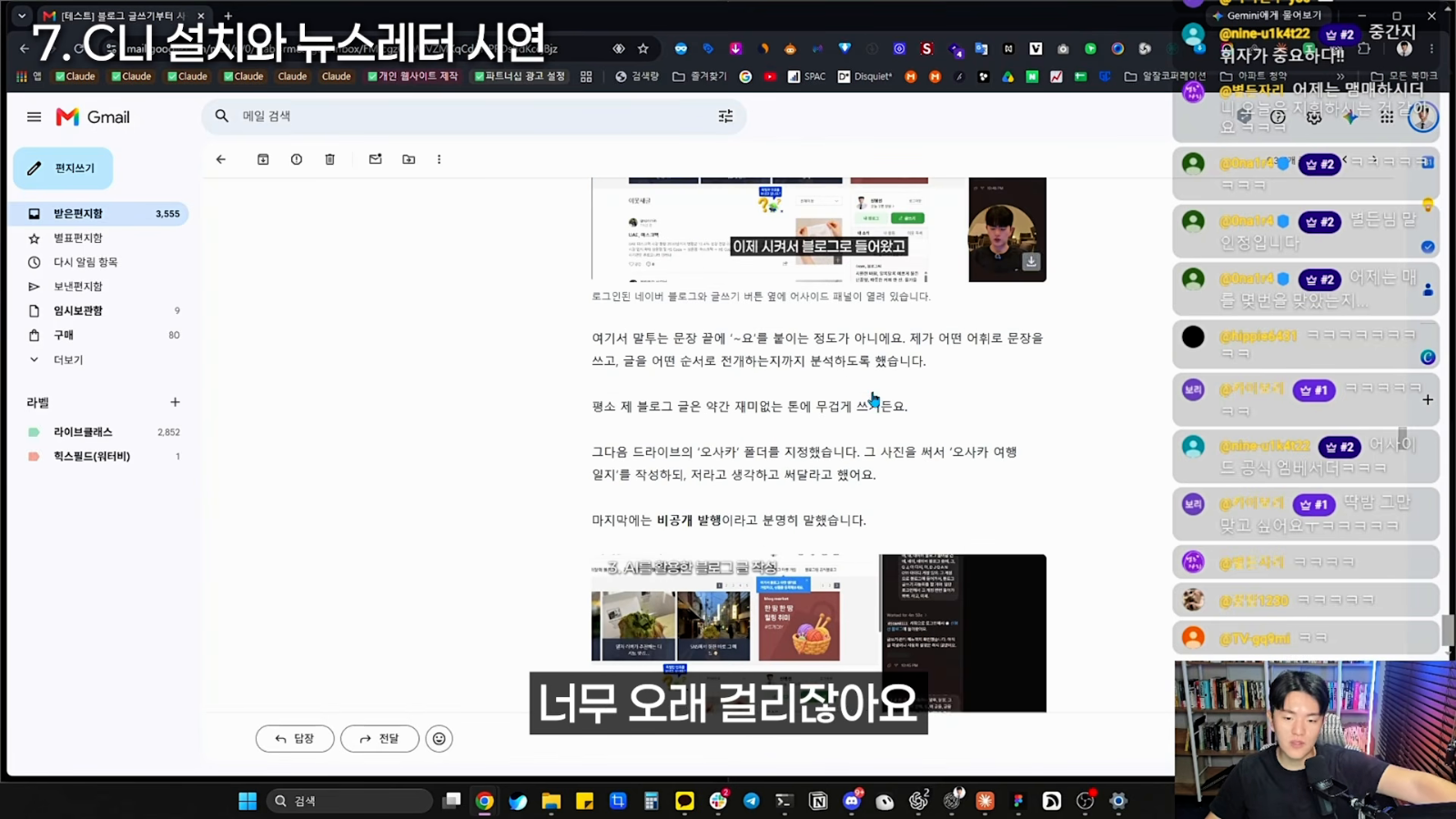Mark the email as unread
Screen dimensions: 1456x819
[x=375, y=159]
